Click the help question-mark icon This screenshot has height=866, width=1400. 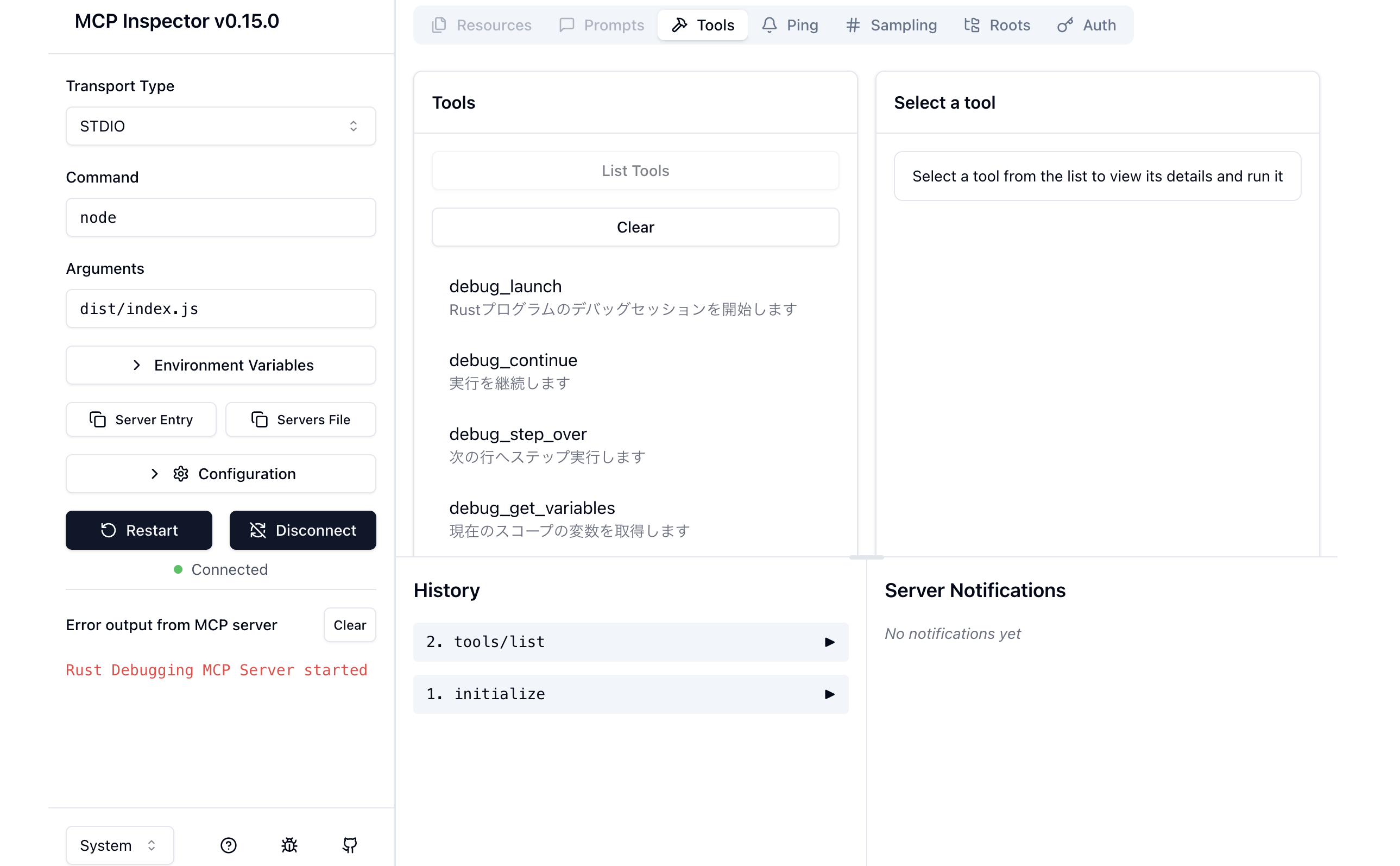229,845
